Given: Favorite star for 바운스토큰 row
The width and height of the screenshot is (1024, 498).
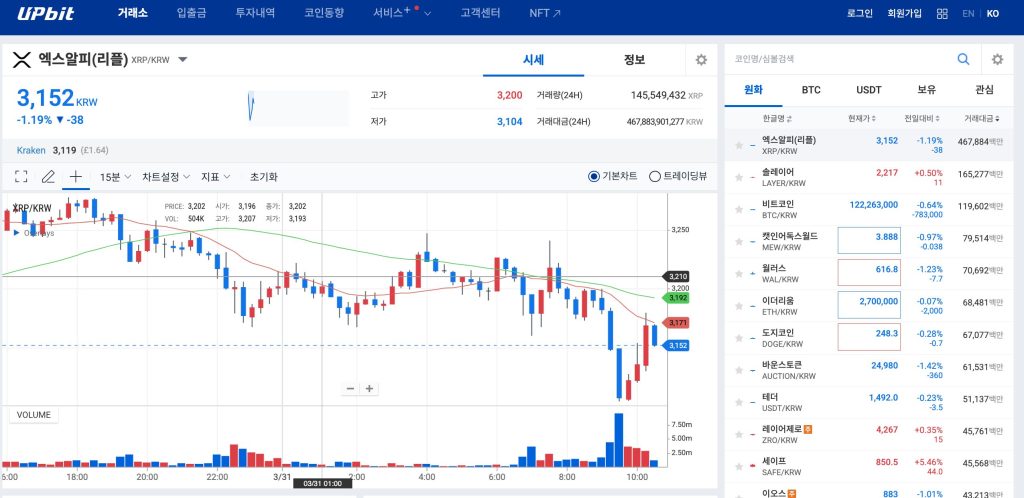Looking at the screenshot, I should [x=739, y=370].
